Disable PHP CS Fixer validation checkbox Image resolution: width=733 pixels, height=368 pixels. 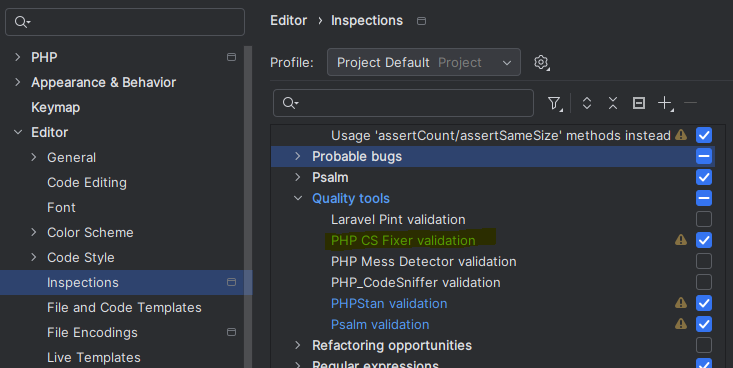[704, 240]
